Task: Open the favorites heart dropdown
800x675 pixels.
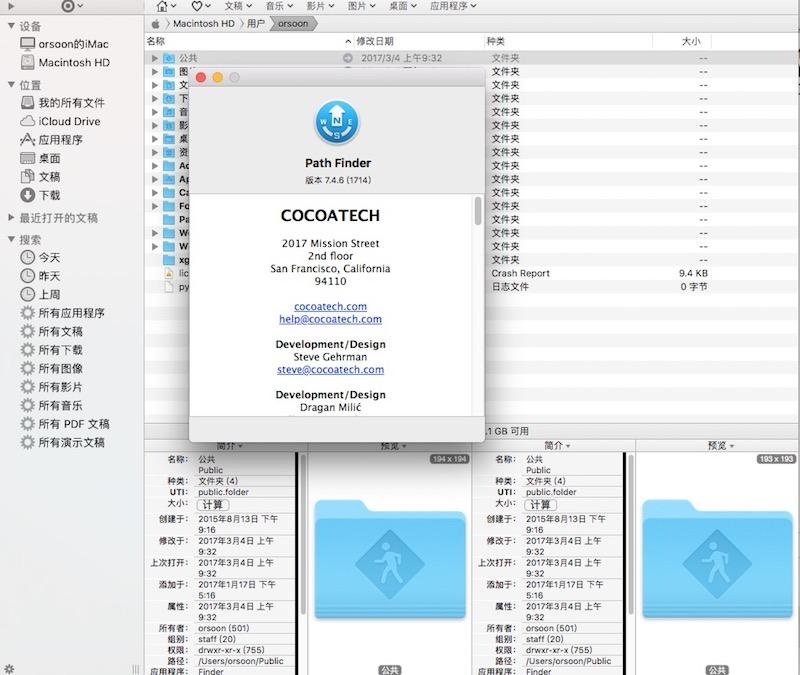Action: coord(201,6)
